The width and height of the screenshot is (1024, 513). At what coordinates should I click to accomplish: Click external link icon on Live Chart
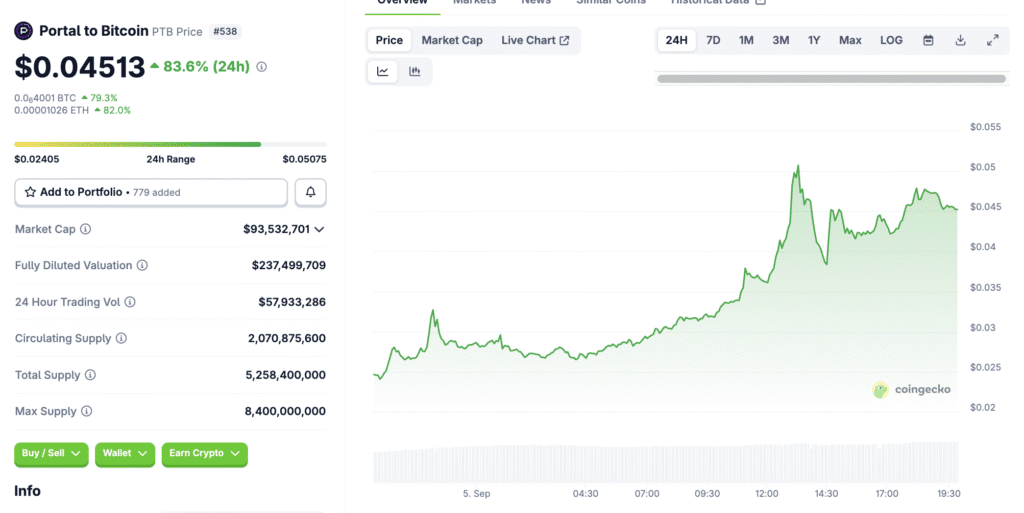point(564,40)
